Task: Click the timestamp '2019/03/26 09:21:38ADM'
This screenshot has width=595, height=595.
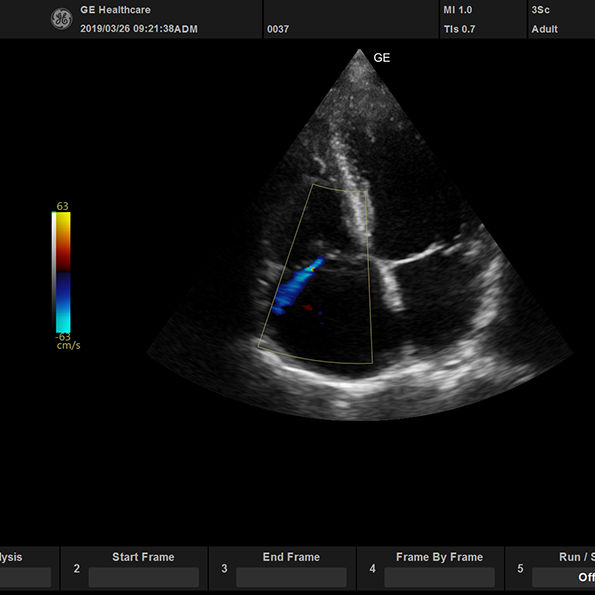Action: 139,29
